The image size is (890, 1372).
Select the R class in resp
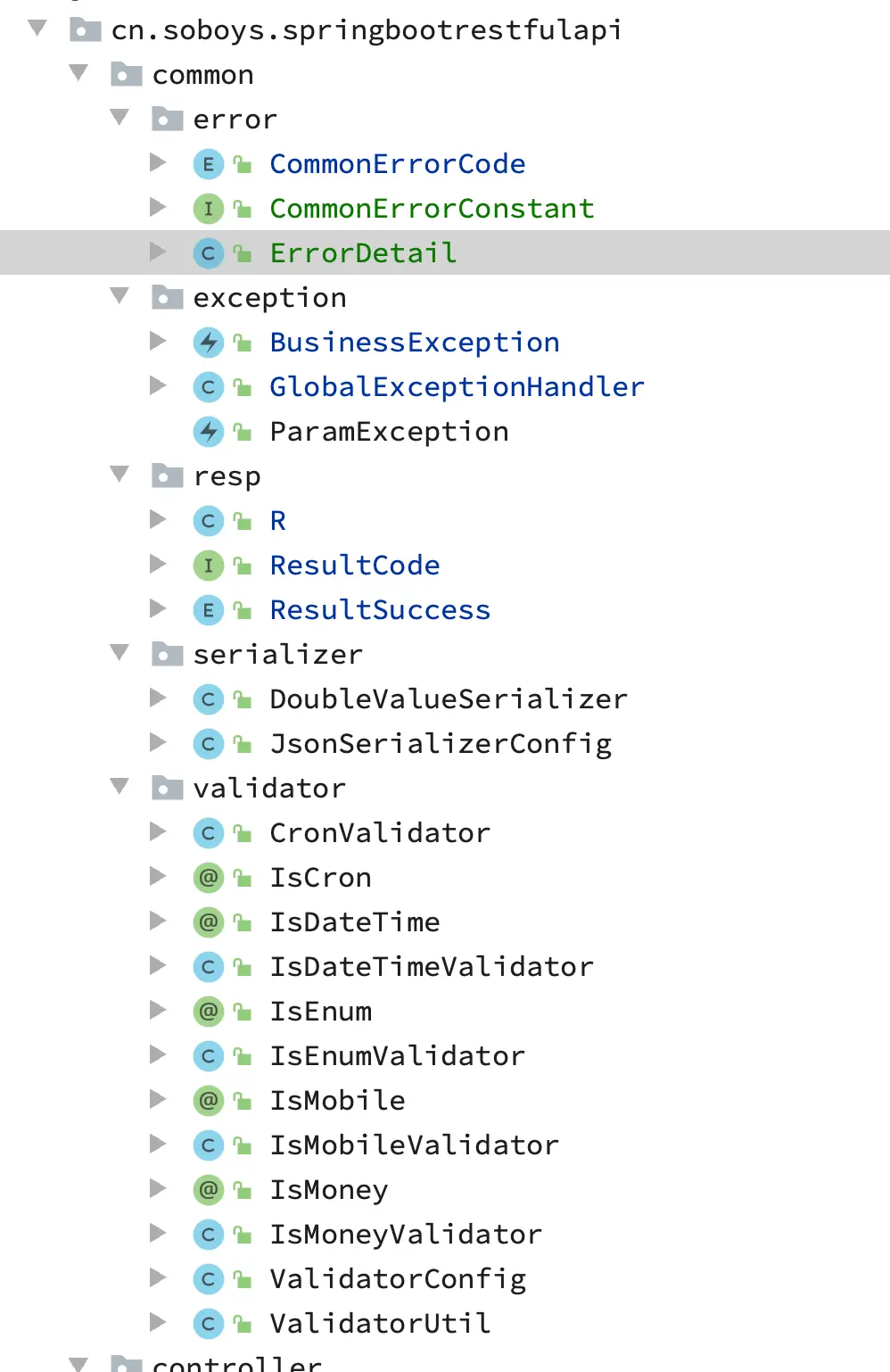click(x=278, y=521)
